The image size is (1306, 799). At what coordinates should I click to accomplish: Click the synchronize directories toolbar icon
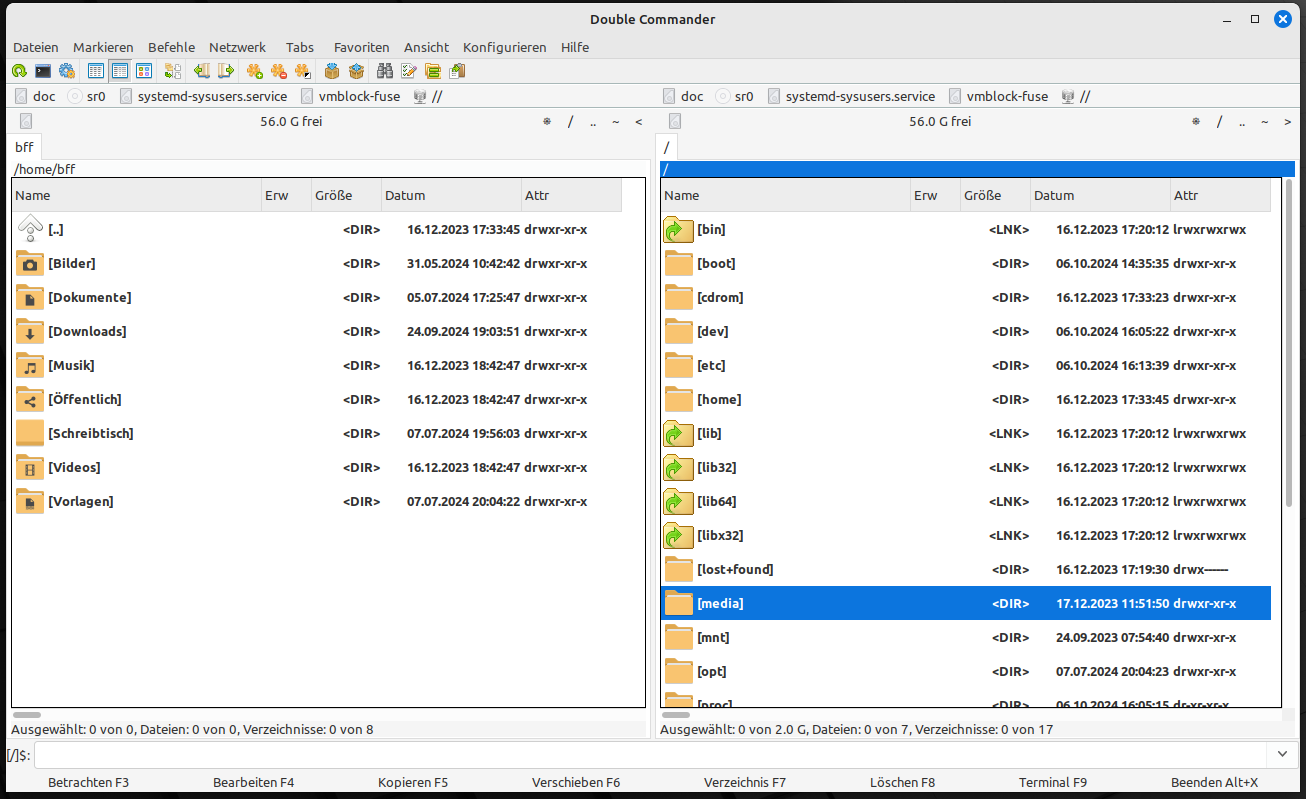433,71
